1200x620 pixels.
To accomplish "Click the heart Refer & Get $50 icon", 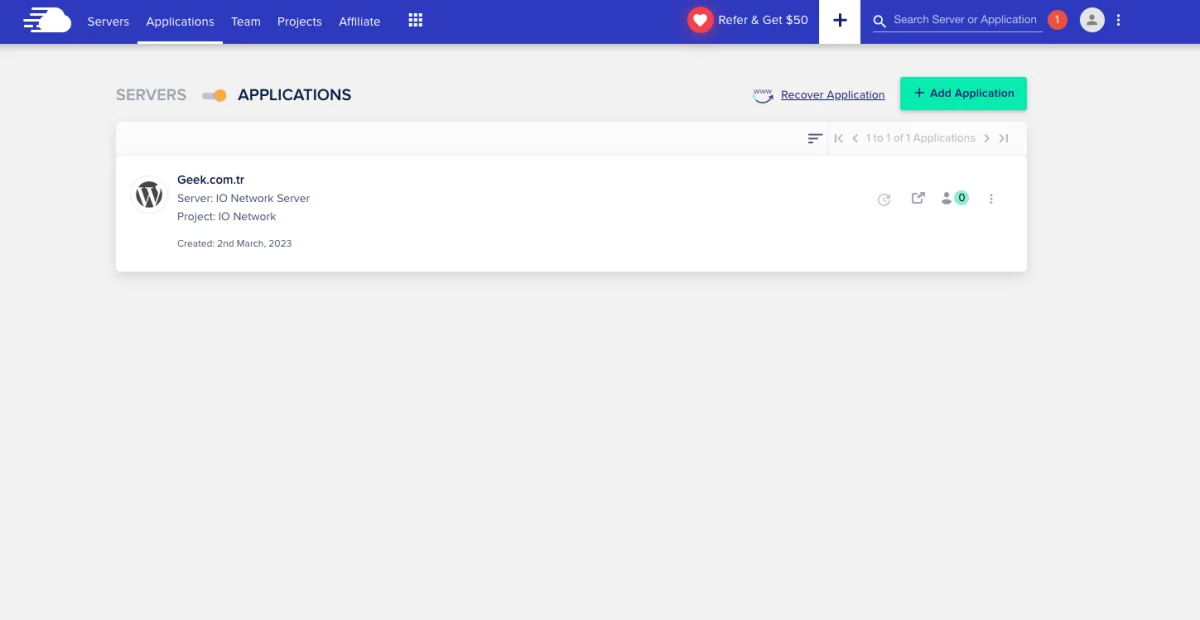I will pos(700,20).
